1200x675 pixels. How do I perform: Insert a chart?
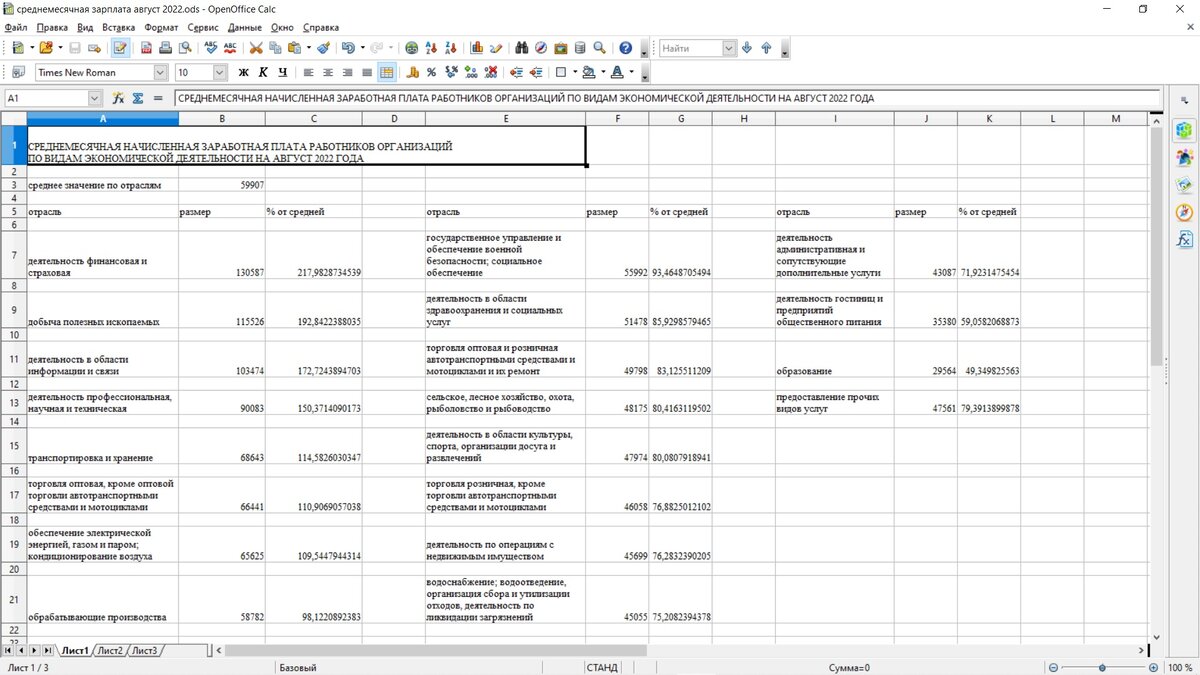tap(477, 48)
